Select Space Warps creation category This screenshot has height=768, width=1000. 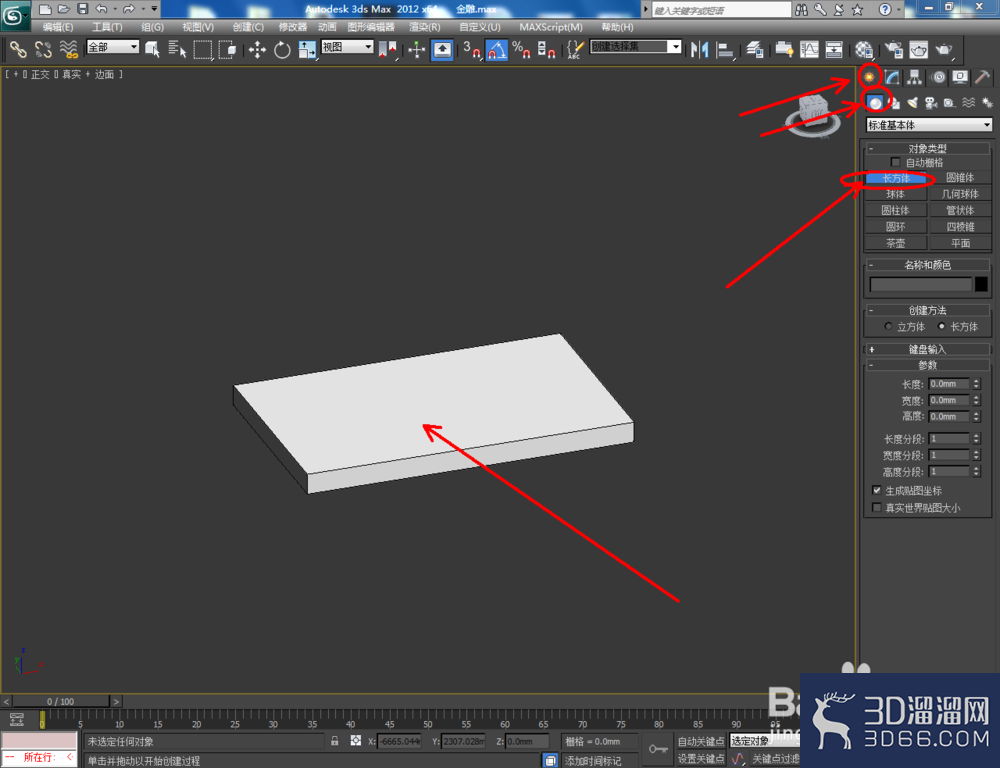tap(969, 103)
